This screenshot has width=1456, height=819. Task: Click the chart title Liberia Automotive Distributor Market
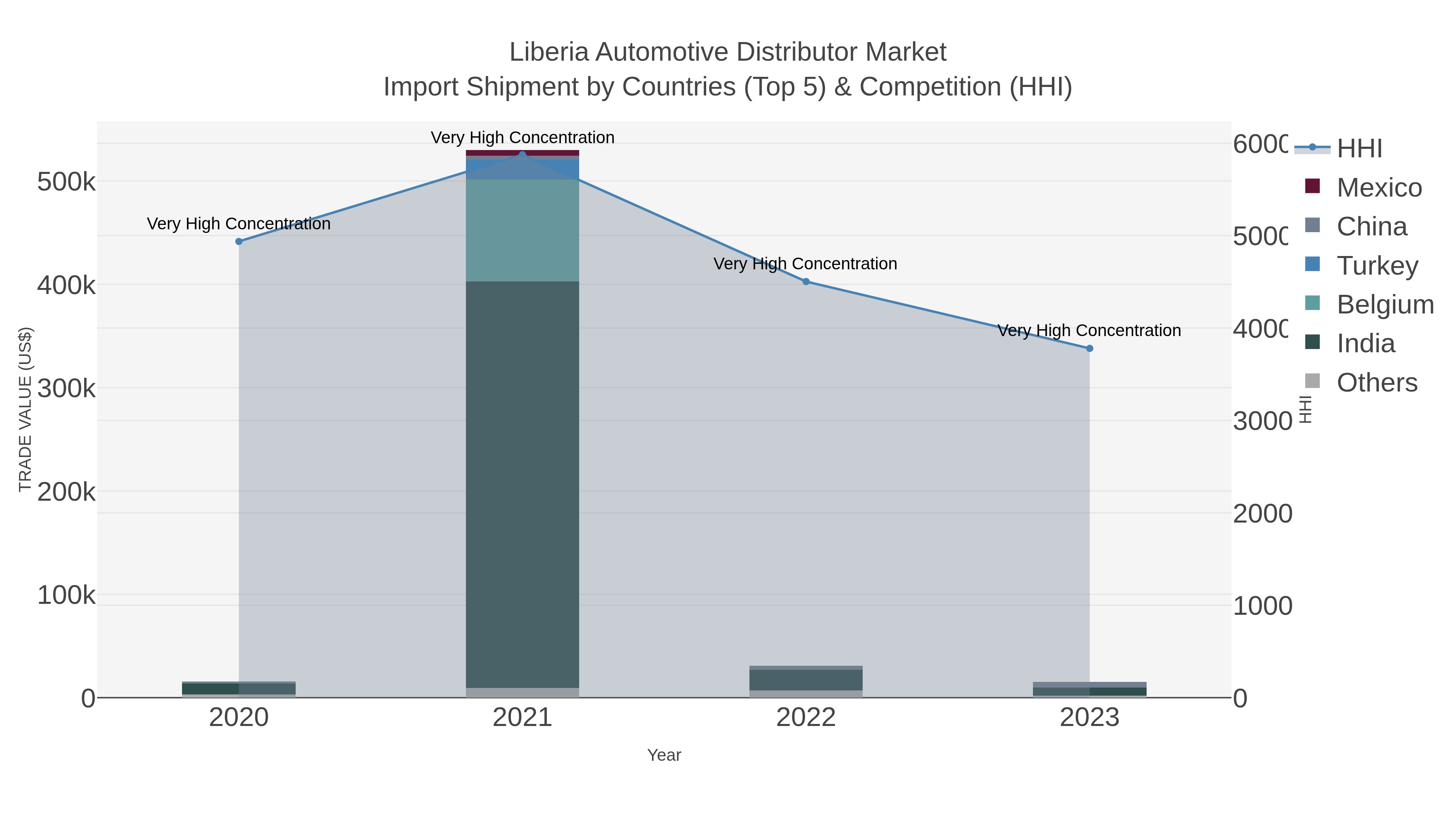728,52
